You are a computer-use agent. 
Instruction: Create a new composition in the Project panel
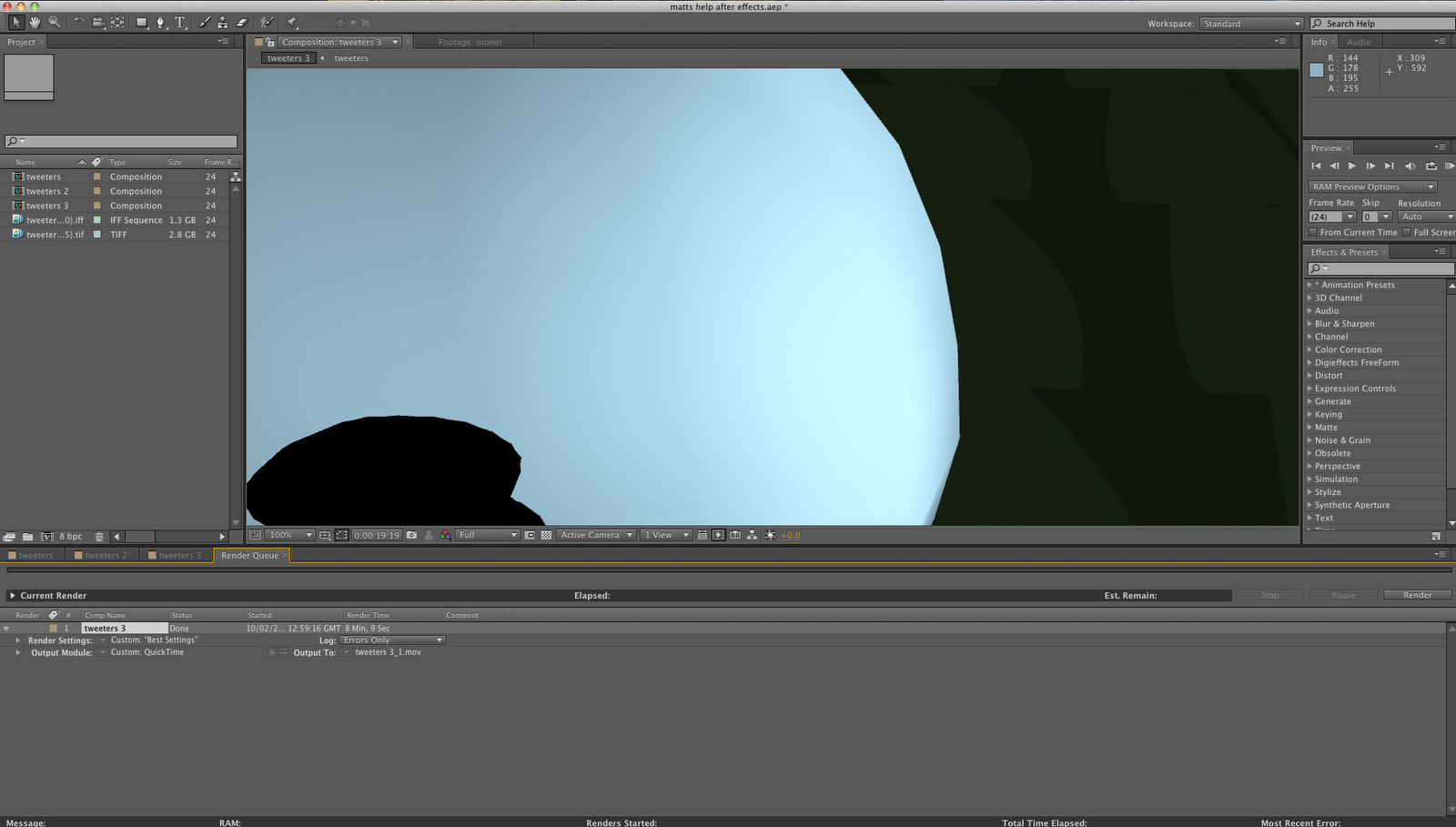46,537
